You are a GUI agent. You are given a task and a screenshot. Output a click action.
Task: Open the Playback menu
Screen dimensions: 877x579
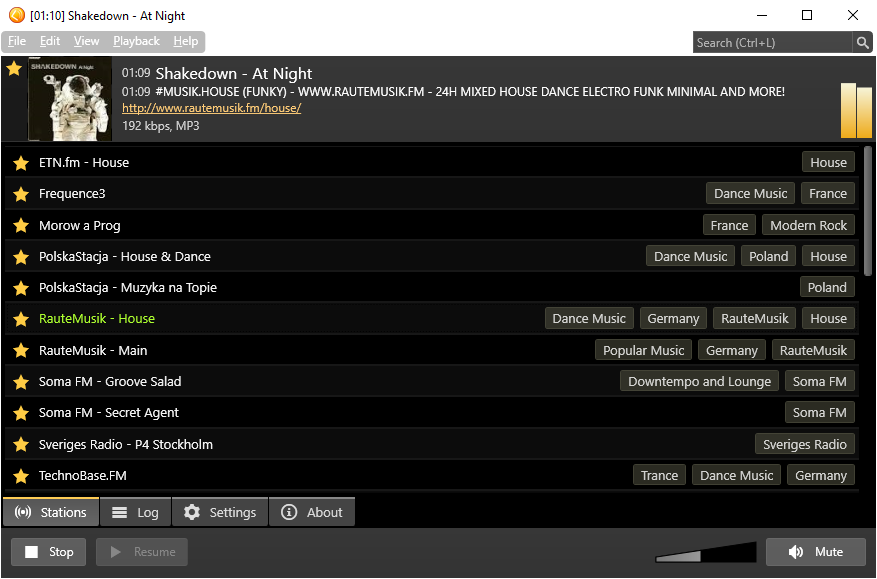point(136,41)
